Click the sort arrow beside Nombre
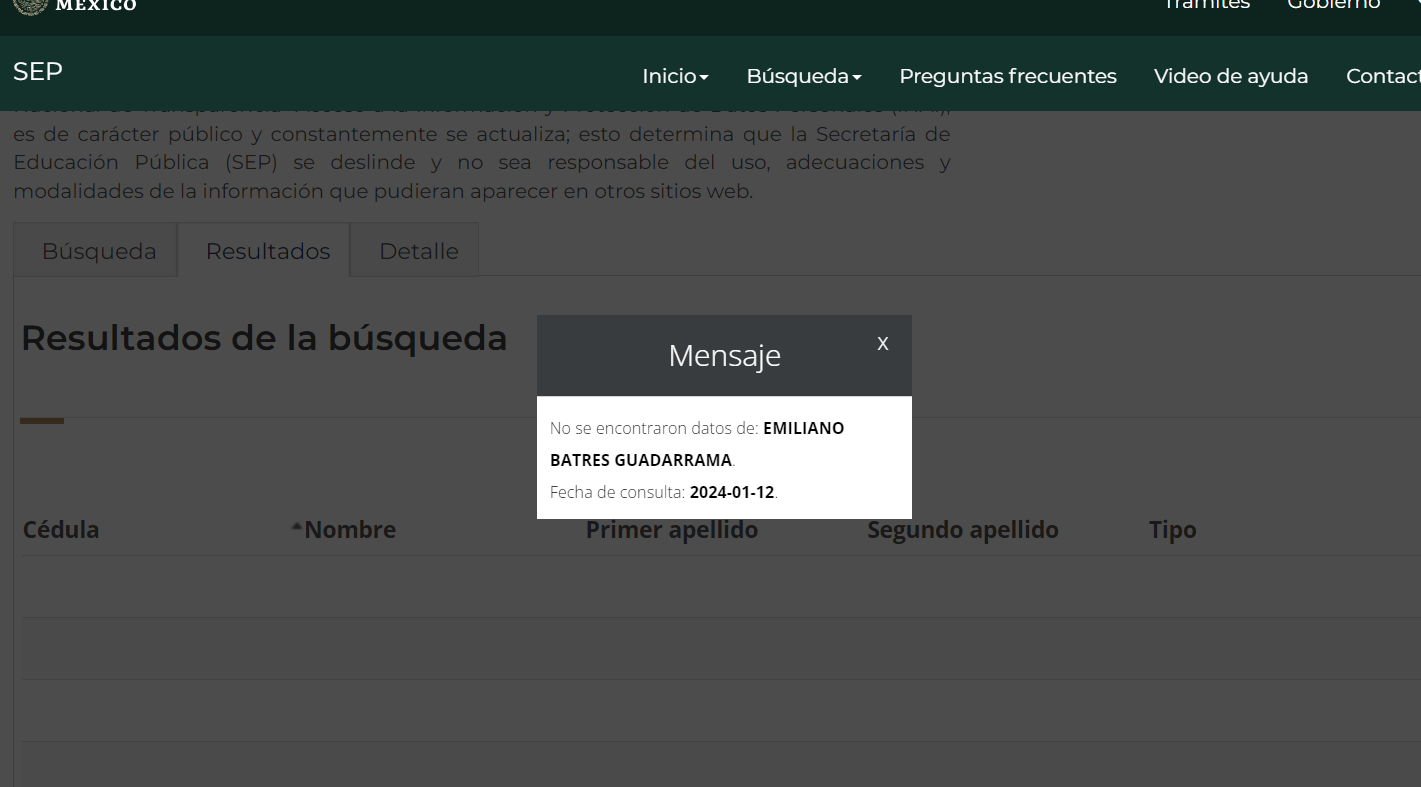This screenshot has height=787, width=1421. click(x=297, y=527)
